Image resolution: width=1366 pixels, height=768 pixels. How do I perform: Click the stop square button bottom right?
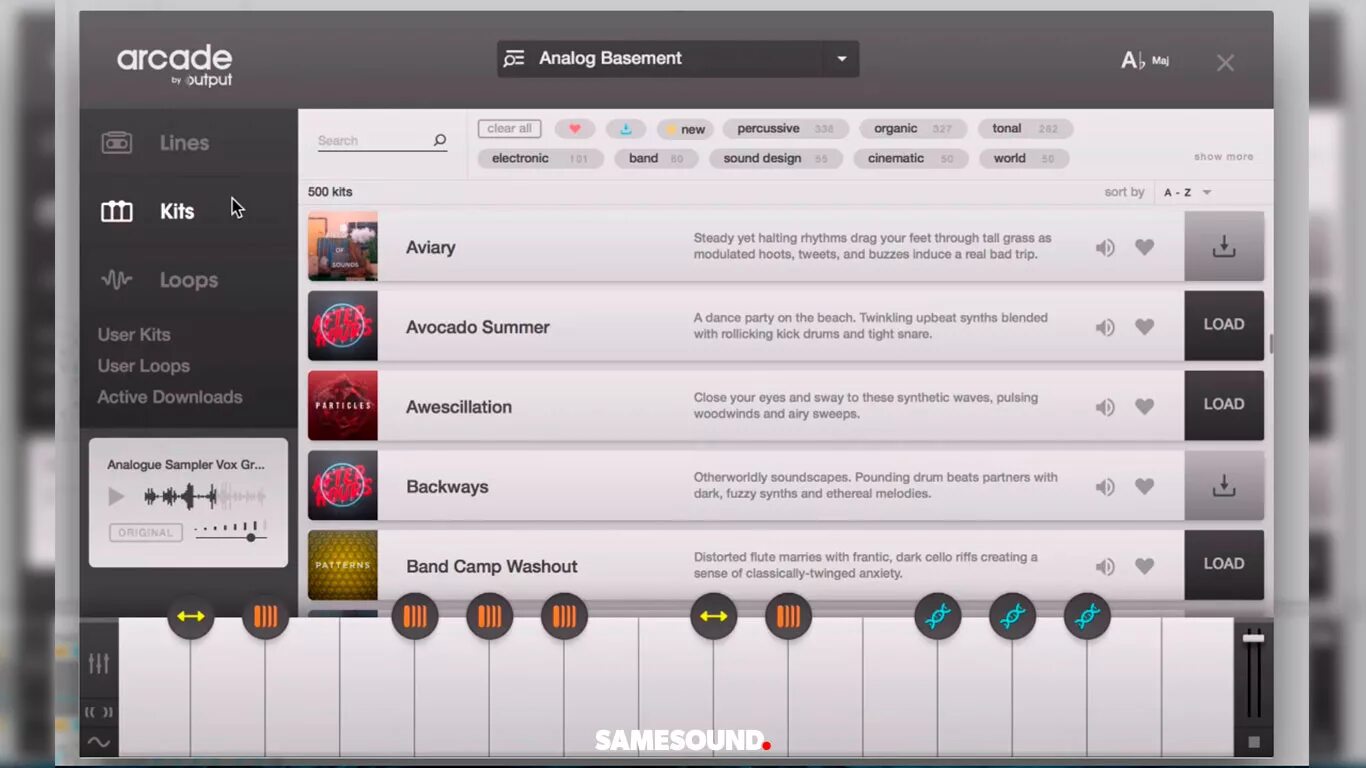[x=1254, y=742]
